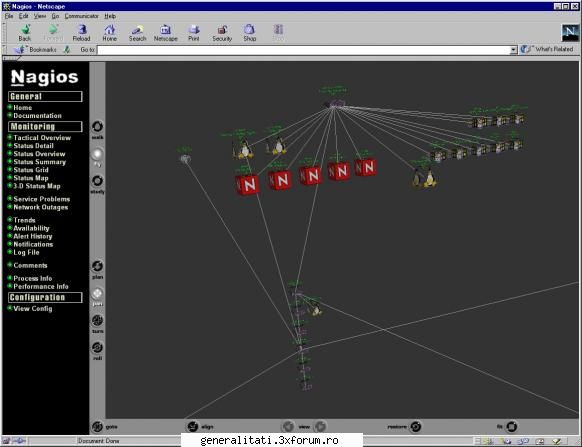Open the Help menu
Viewport: 582px width, 447px height.
(x=110, y=16)
